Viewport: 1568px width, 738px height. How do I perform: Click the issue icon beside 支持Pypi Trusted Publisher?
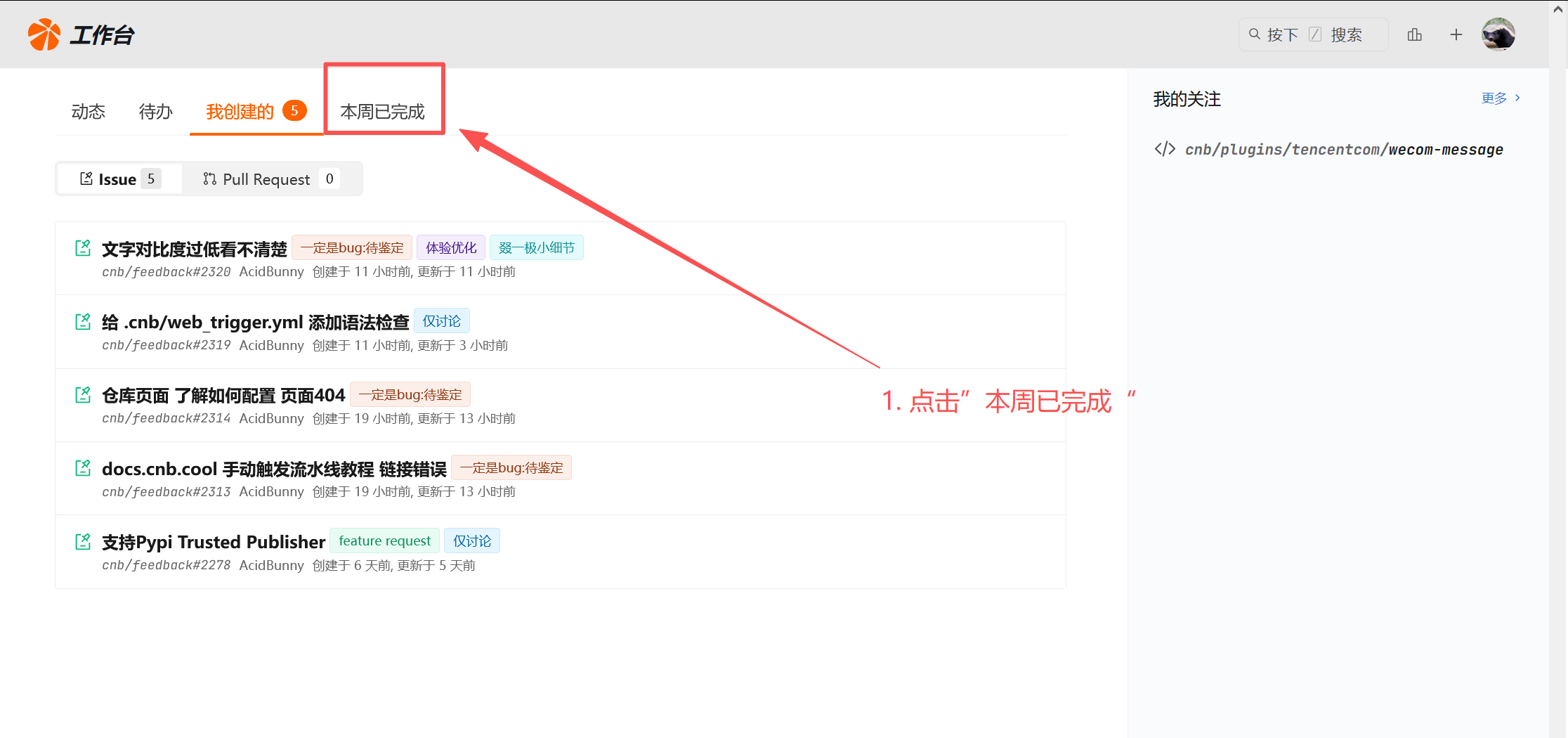82,540
